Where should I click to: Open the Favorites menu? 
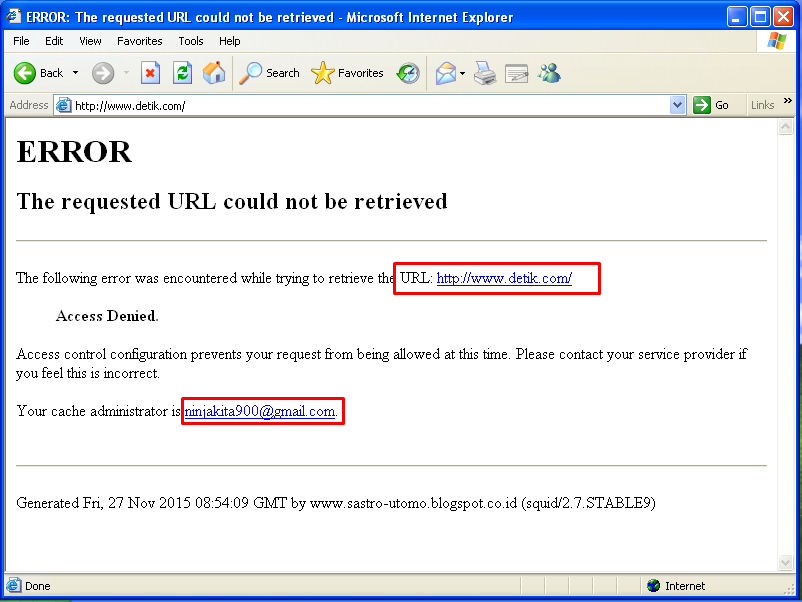(x=140, y=41)
